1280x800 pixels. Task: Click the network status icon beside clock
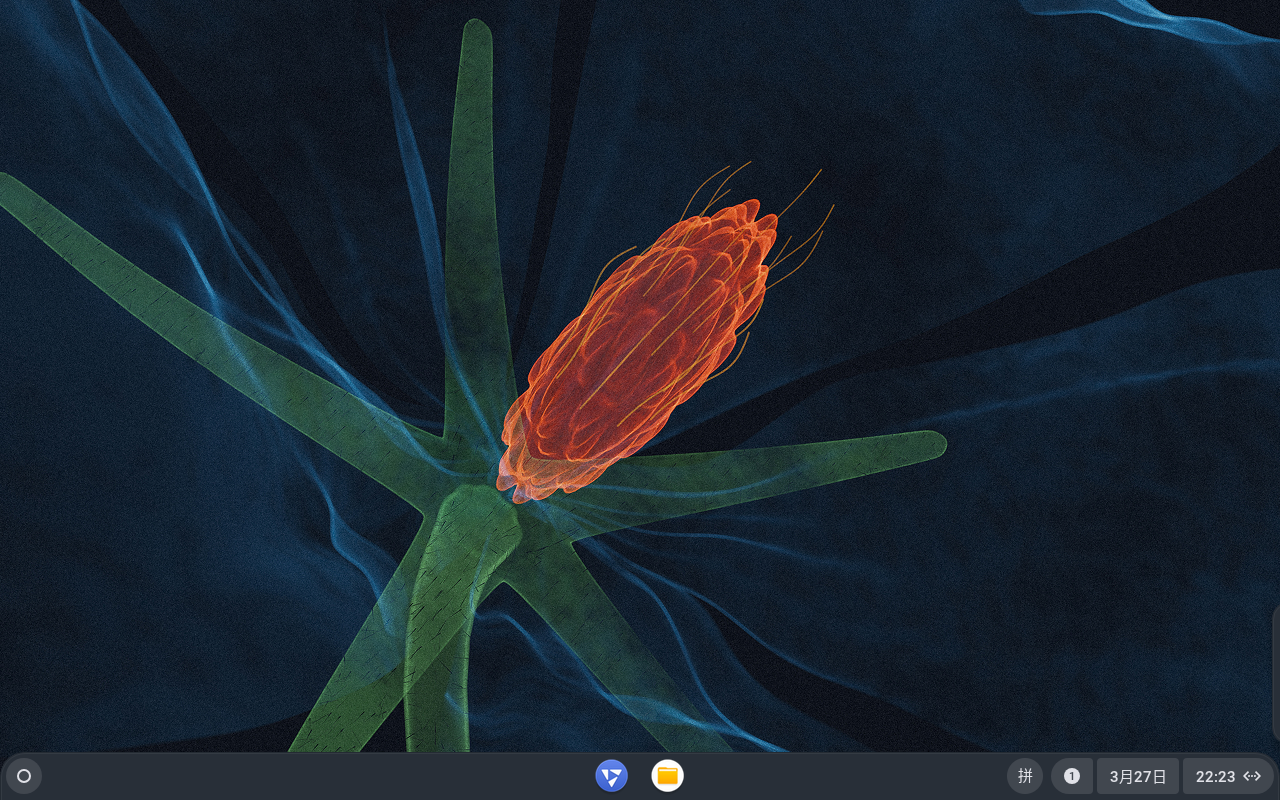(x=1252, y=776)
